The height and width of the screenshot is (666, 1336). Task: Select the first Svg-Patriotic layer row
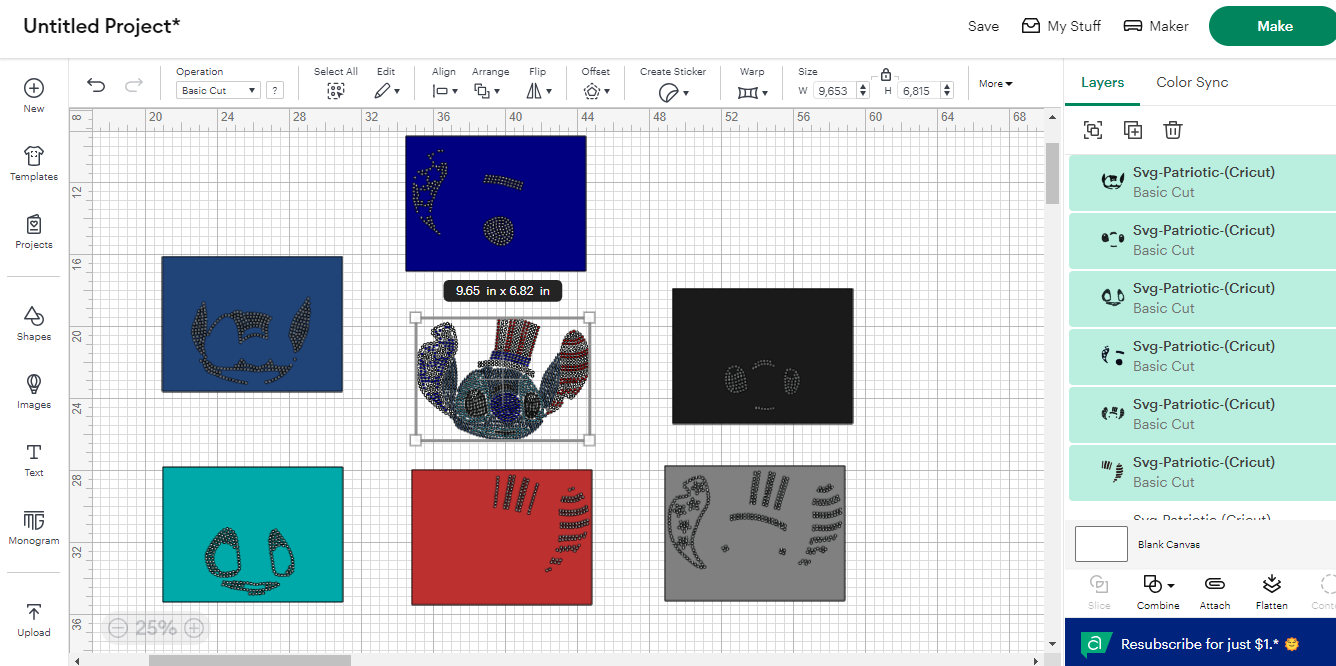coord(1202,182)
